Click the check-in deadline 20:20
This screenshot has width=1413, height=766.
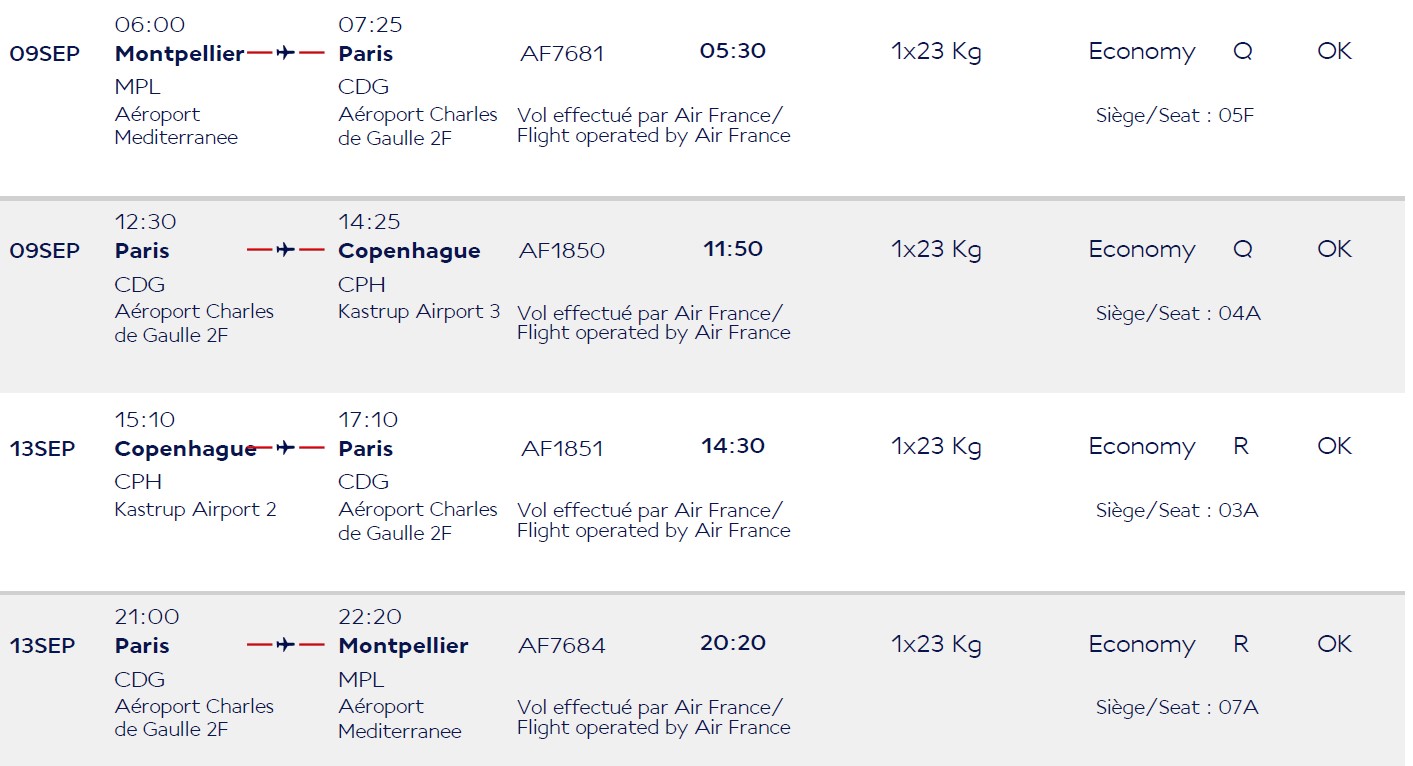(x=733, y=643)
